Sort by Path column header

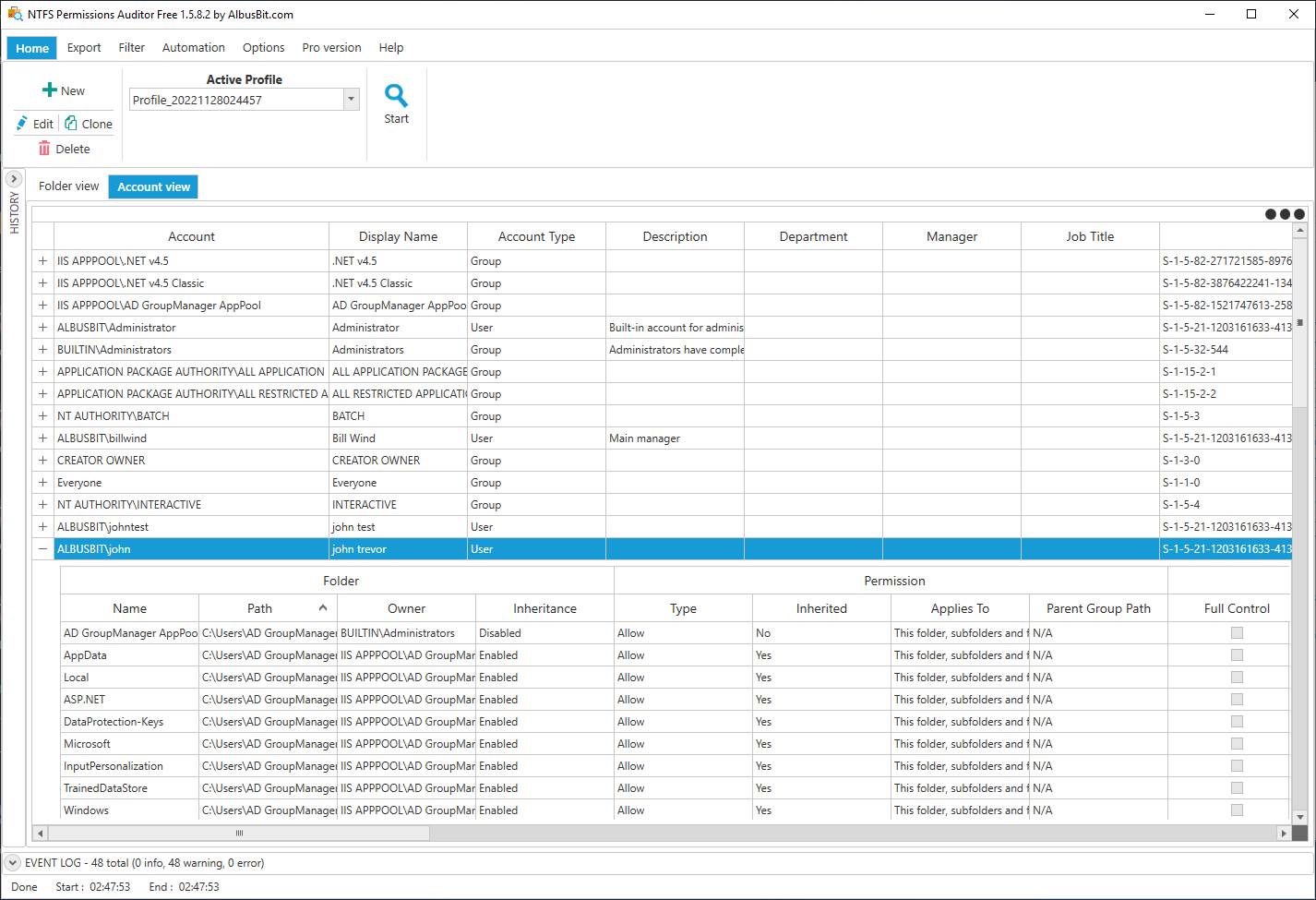click(268, 608)
